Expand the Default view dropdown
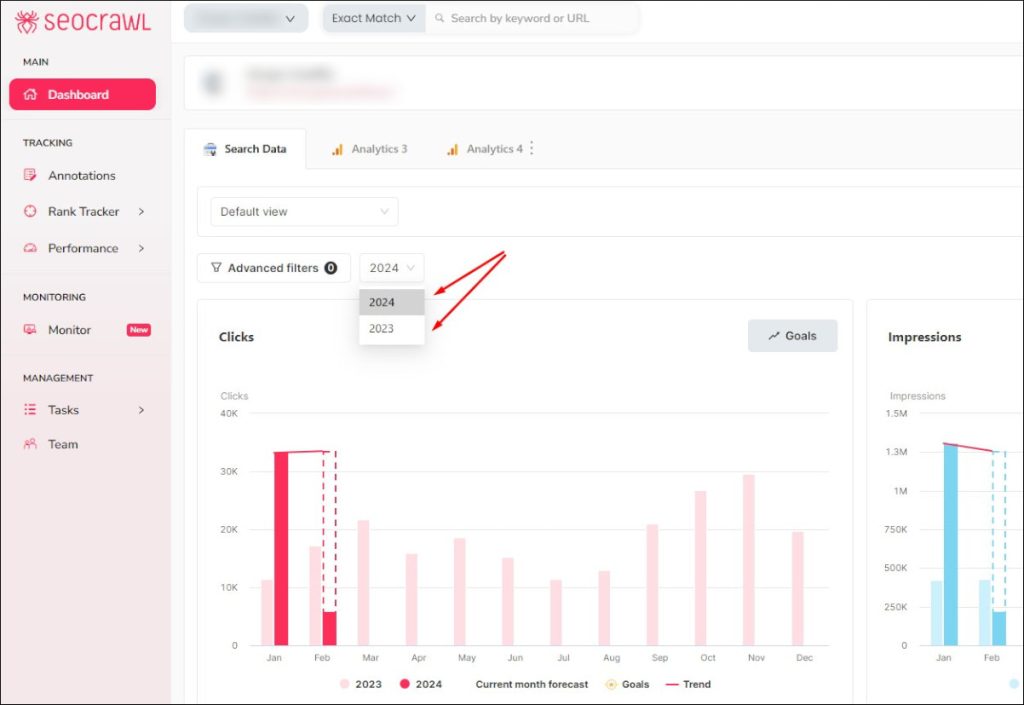The width and height of the screenshot is (1024, 705). point(303,211)
